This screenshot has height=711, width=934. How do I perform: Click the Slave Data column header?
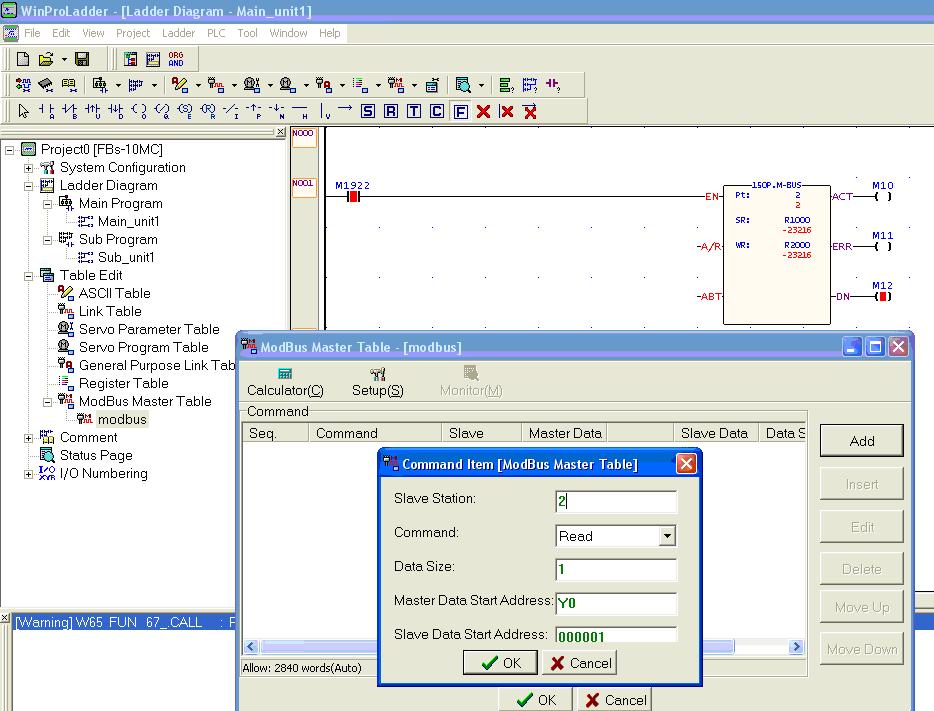coord(715,433)
